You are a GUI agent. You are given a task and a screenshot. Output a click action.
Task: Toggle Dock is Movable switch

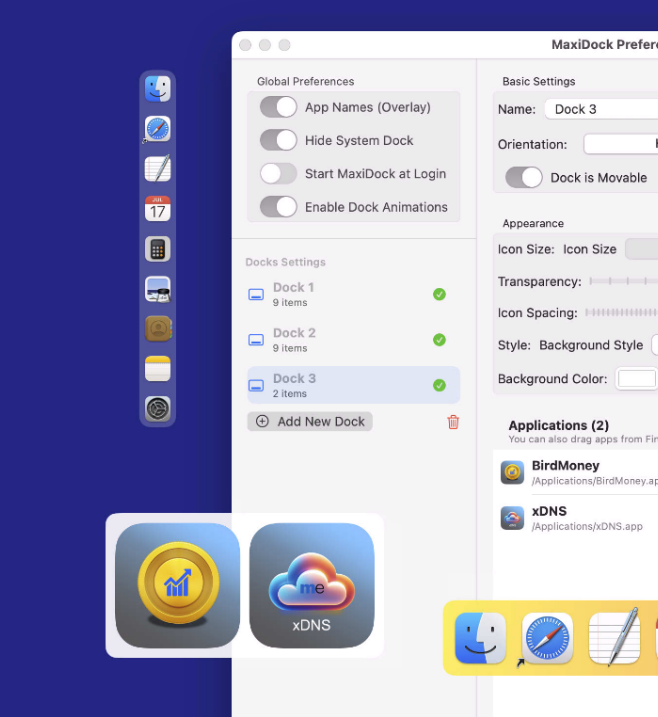coord(524,177)
